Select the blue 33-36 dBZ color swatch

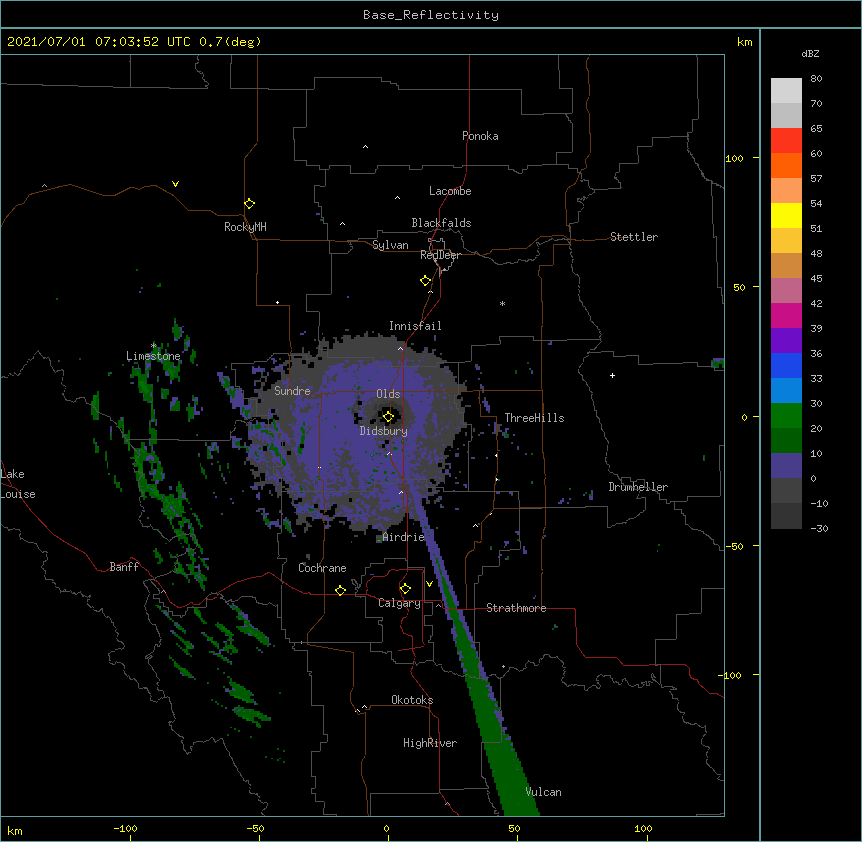[786, 365]
